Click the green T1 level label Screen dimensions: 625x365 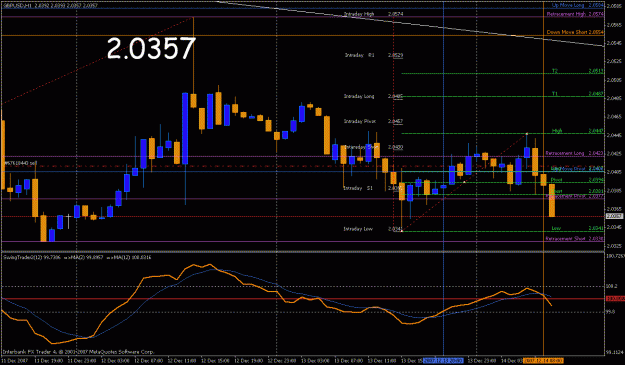555,94
